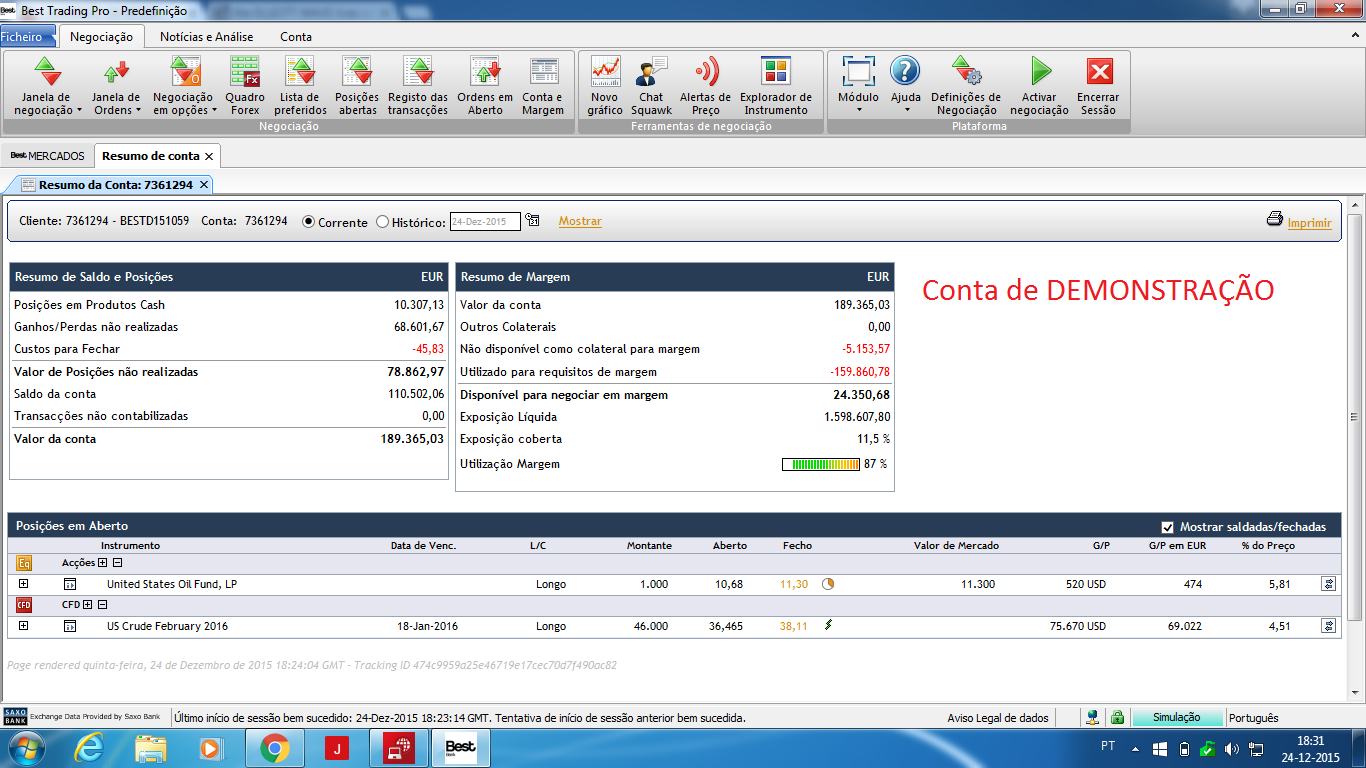
Task: Expand the US Crude February 2016 row
Action: (24, 626)
